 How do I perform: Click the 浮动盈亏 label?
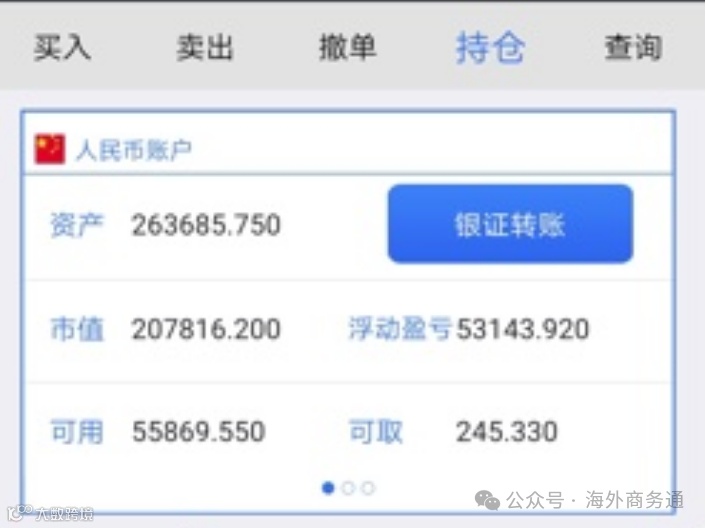tap(400, 328)
